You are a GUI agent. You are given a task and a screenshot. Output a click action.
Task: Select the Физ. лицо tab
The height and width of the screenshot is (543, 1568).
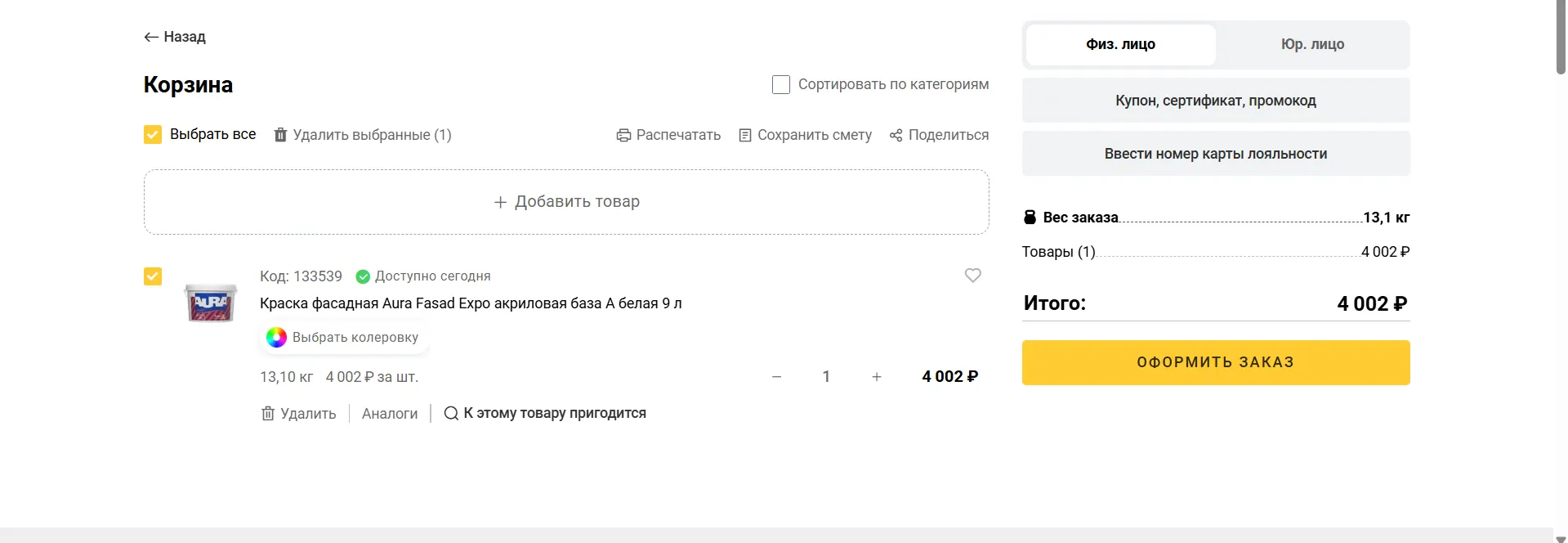[1120, 44]
